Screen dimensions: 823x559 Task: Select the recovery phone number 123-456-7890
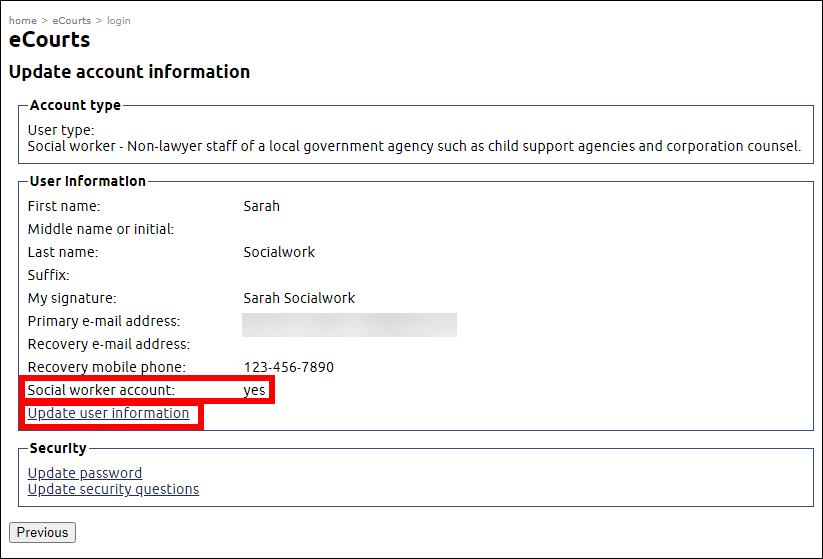point(289,367)
